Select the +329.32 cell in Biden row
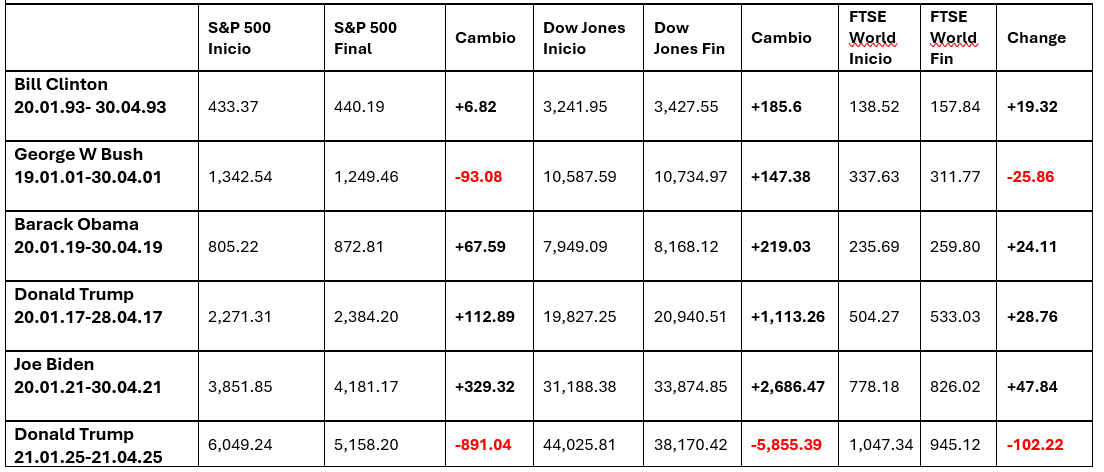The width and height of the screenshot is (1104, 472). 484,387
